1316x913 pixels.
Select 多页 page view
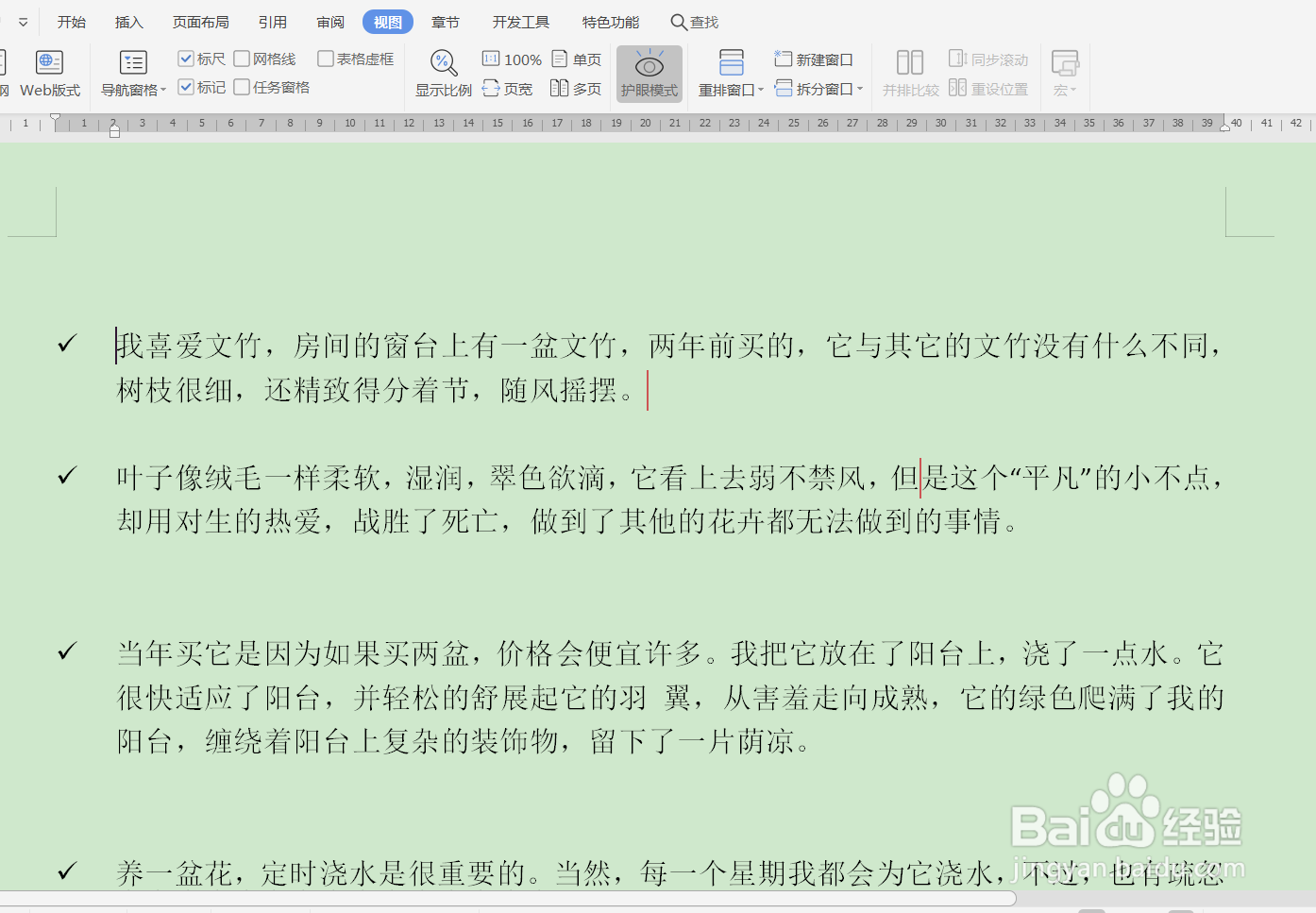(x=577, y=88)
